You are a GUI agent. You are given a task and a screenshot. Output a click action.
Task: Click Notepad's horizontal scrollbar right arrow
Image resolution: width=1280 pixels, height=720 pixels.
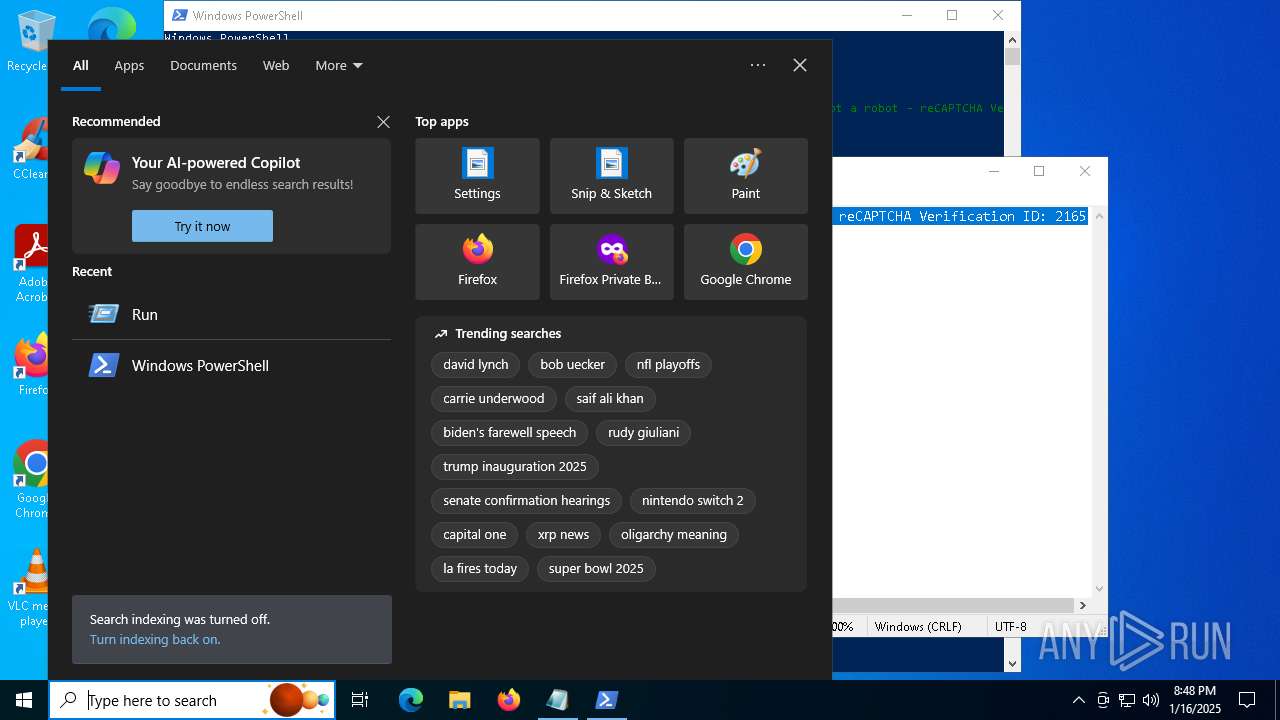1083,605
